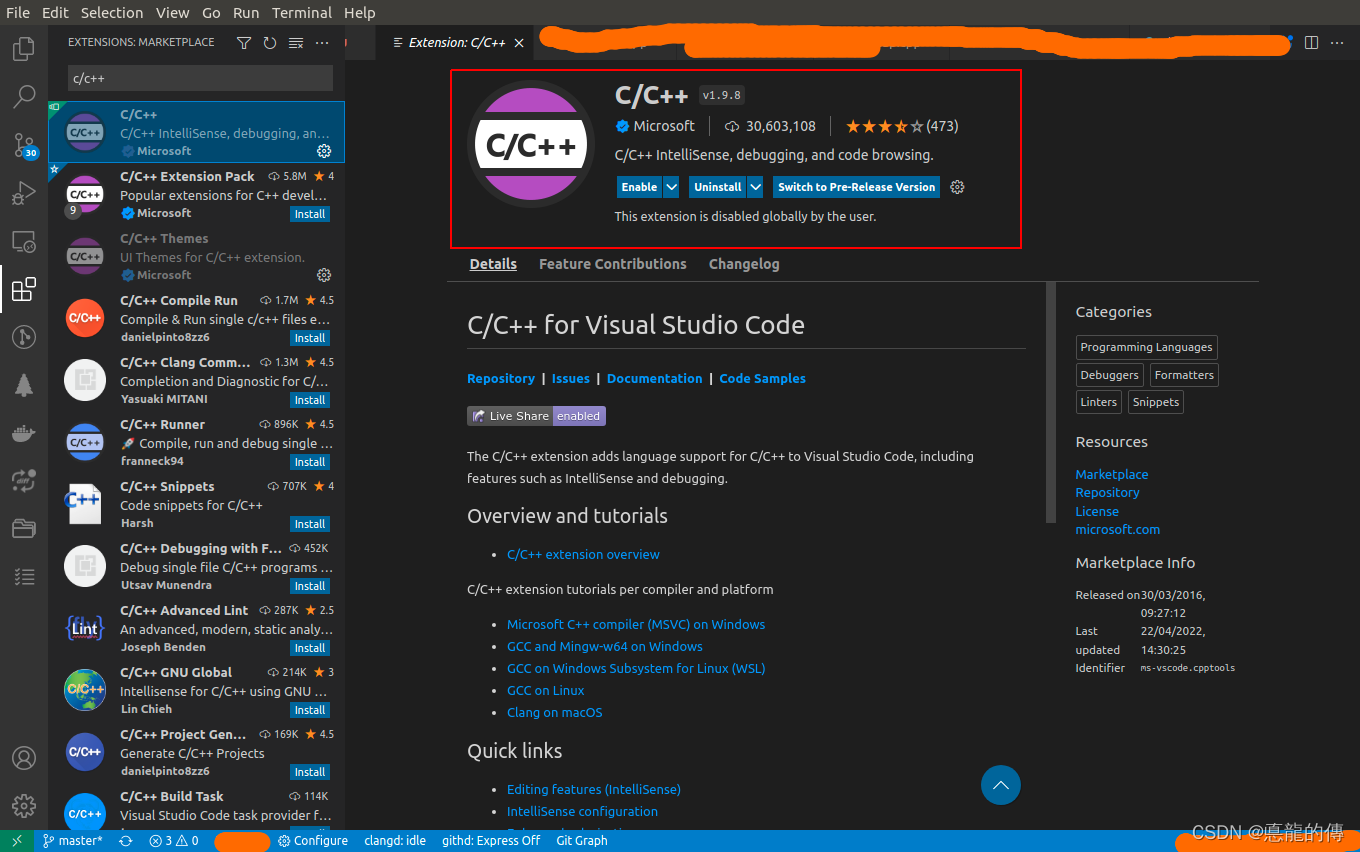Open Clang on macOS link

click(x=555, y=712)
